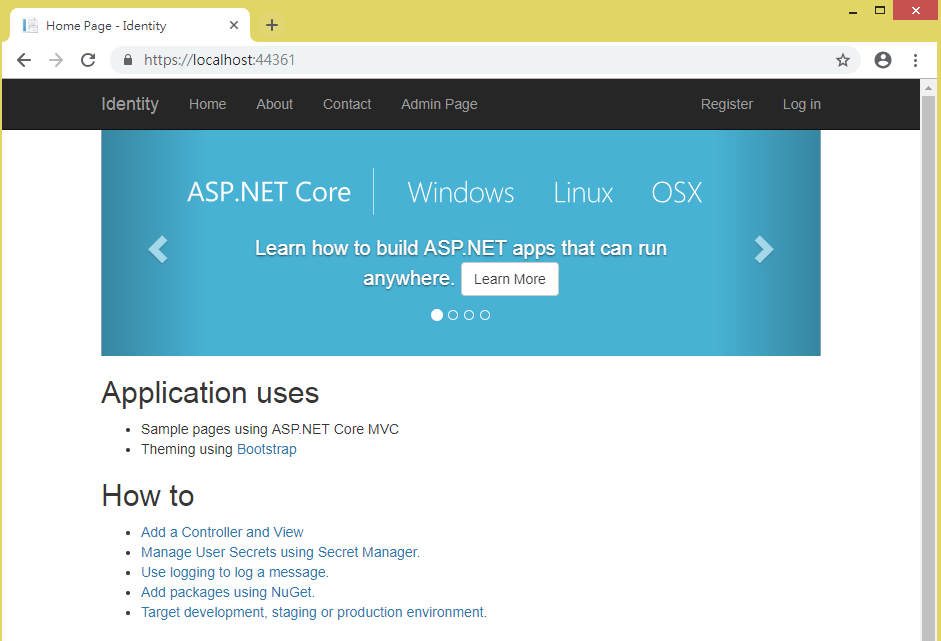
Task: Show the previous carousel slide arrow
Action: [x=158, y=249]
